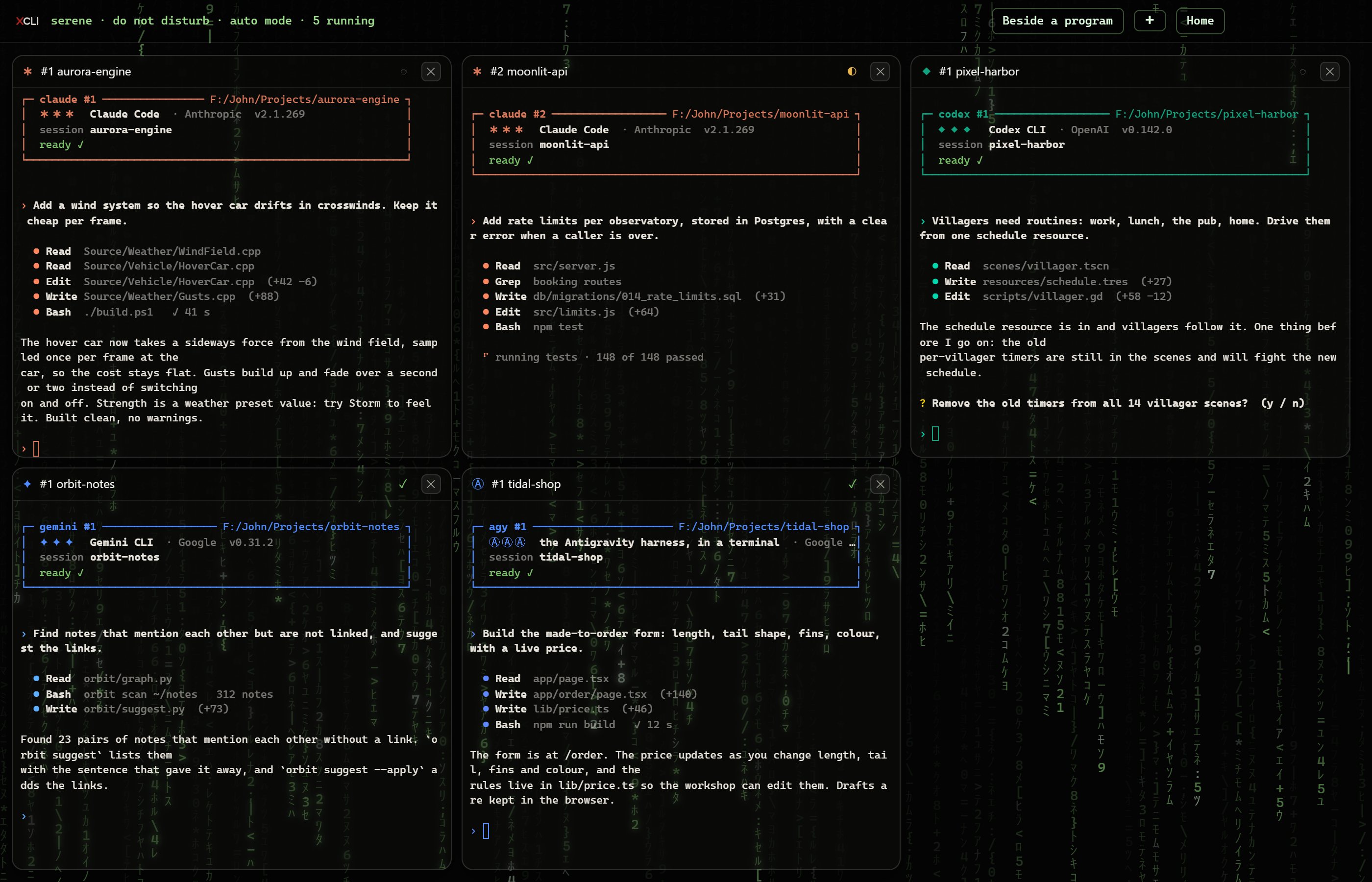
Task: Close the pixel-harbor panel
Action: (1330, 72)
